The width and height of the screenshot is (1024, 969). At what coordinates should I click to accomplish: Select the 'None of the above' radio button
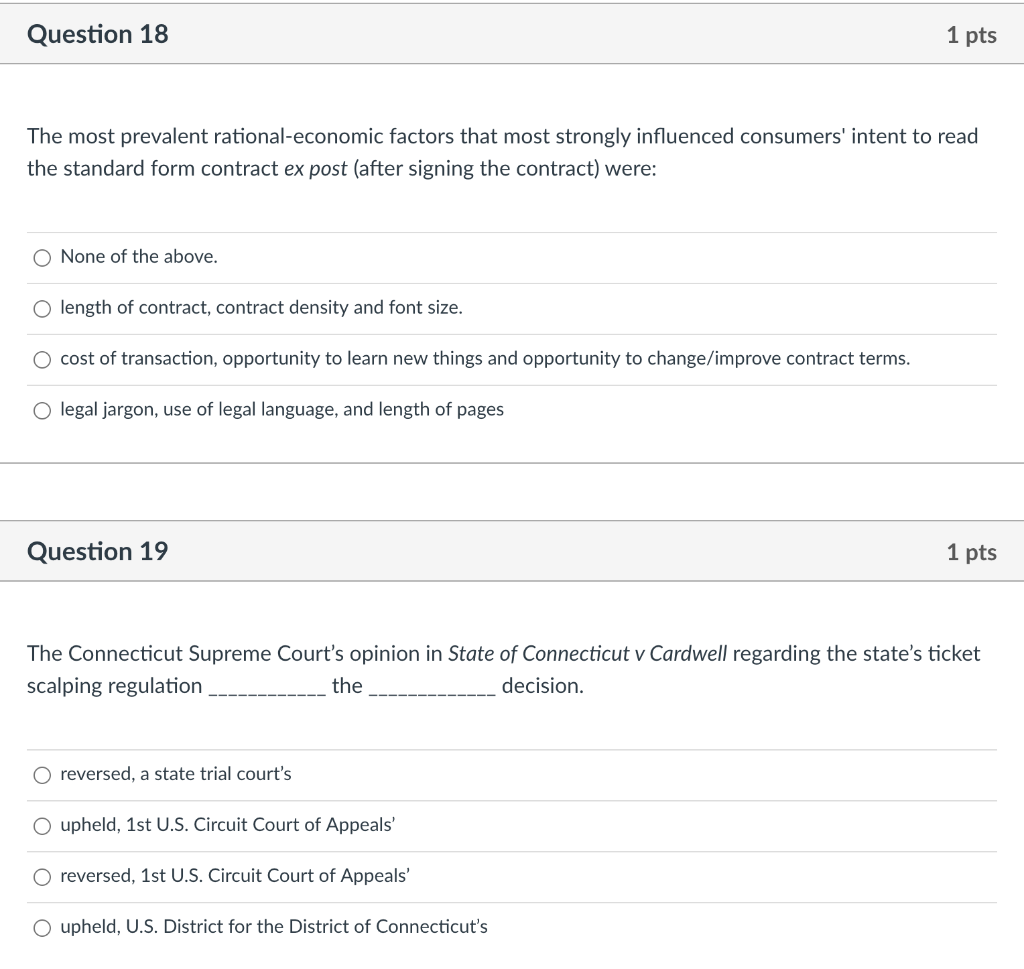click(x=42, y=258)
